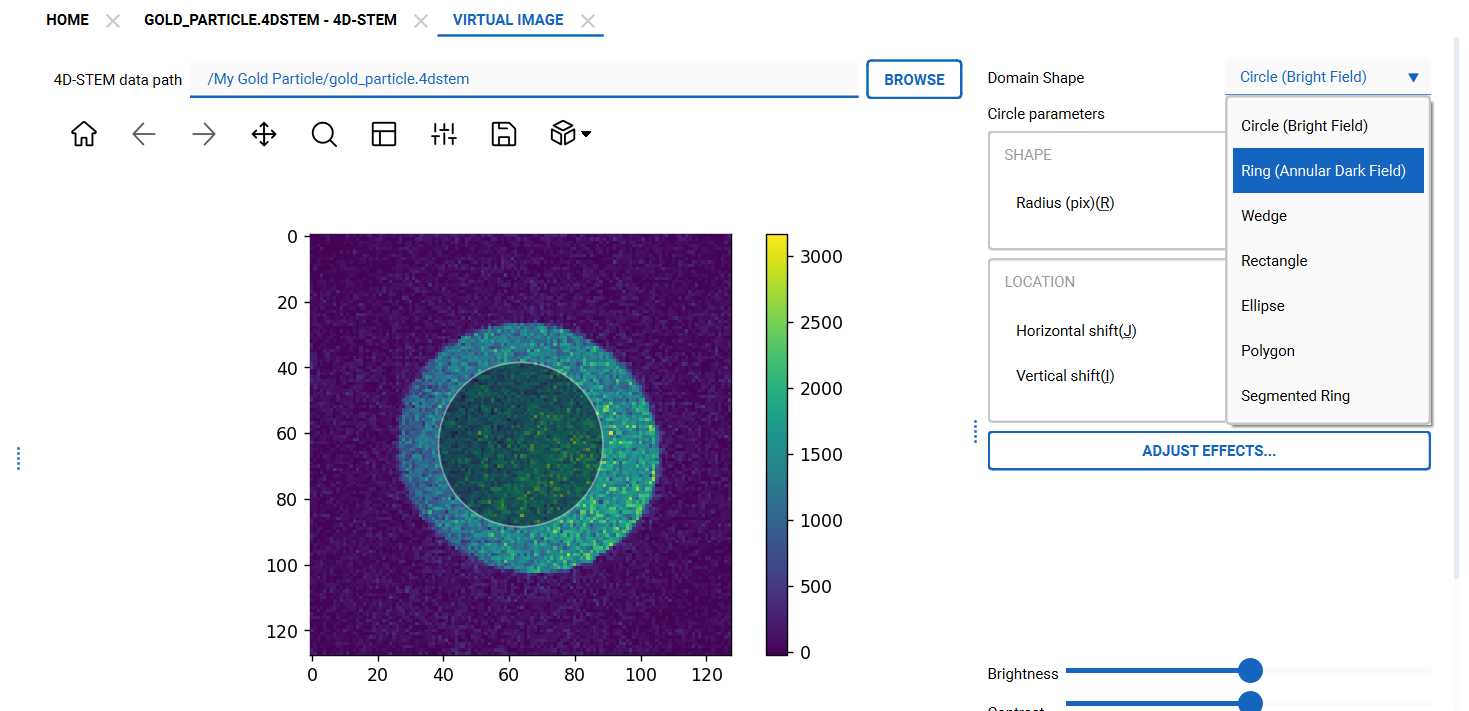Go forward to next view arrow
Image resolution: width=1469 pixels, height=711 pixels.
pyautogui.click(x=204, y=134)
